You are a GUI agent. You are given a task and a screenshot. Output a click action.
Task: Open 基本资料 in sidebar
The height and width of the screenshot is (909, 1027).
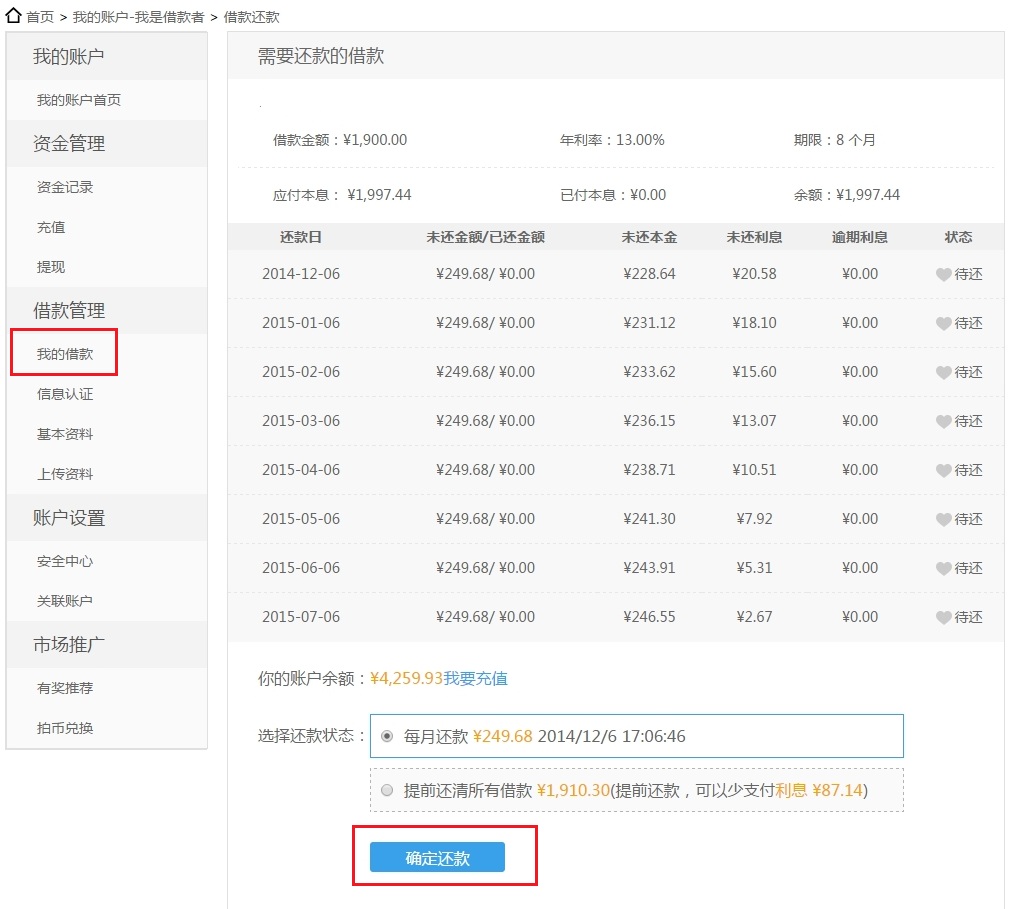click(x=65, y=434)
